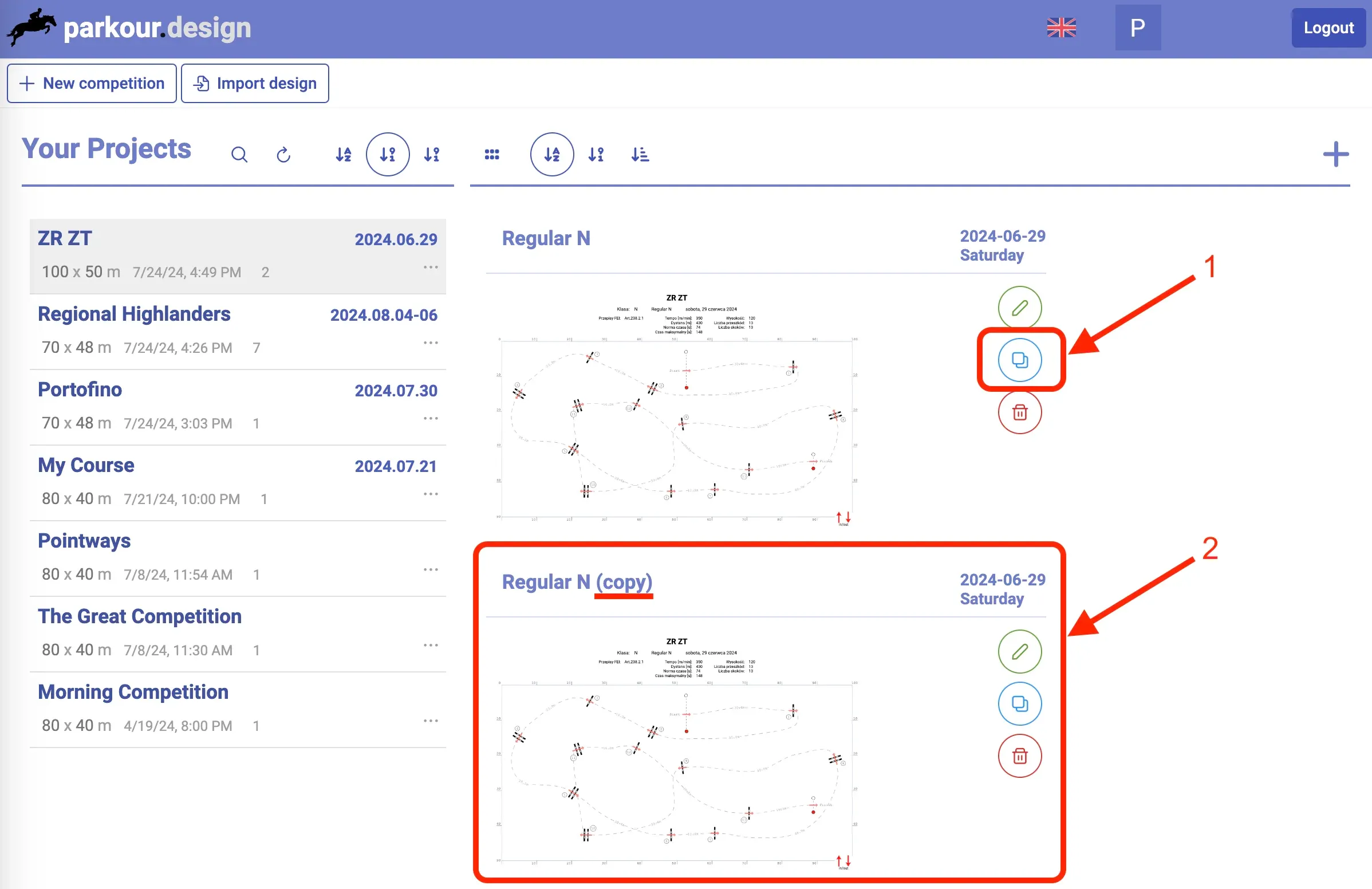Switch designs to grid view

point(492,155)
